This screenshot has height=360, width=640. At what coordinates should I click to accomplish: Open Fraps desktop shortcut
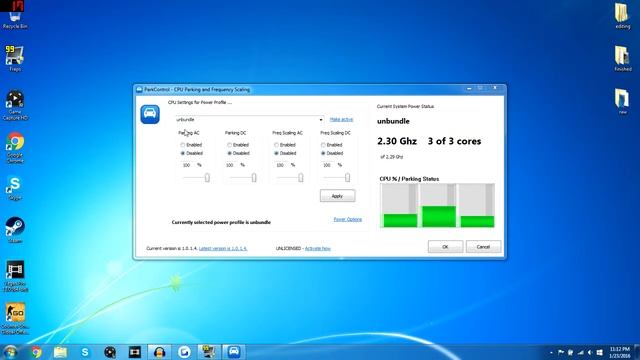(x=15, y=58)
